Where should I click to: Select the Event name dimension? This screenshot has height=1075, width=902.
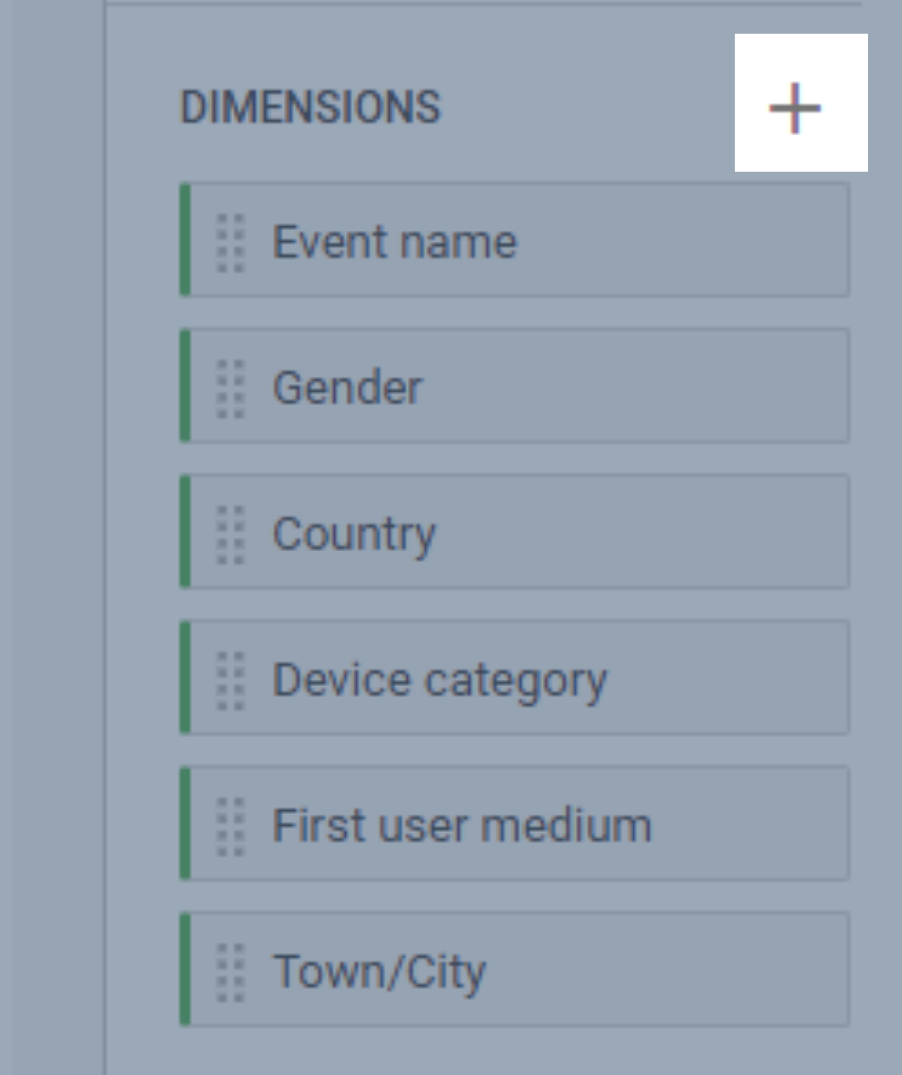click(395, 241)
